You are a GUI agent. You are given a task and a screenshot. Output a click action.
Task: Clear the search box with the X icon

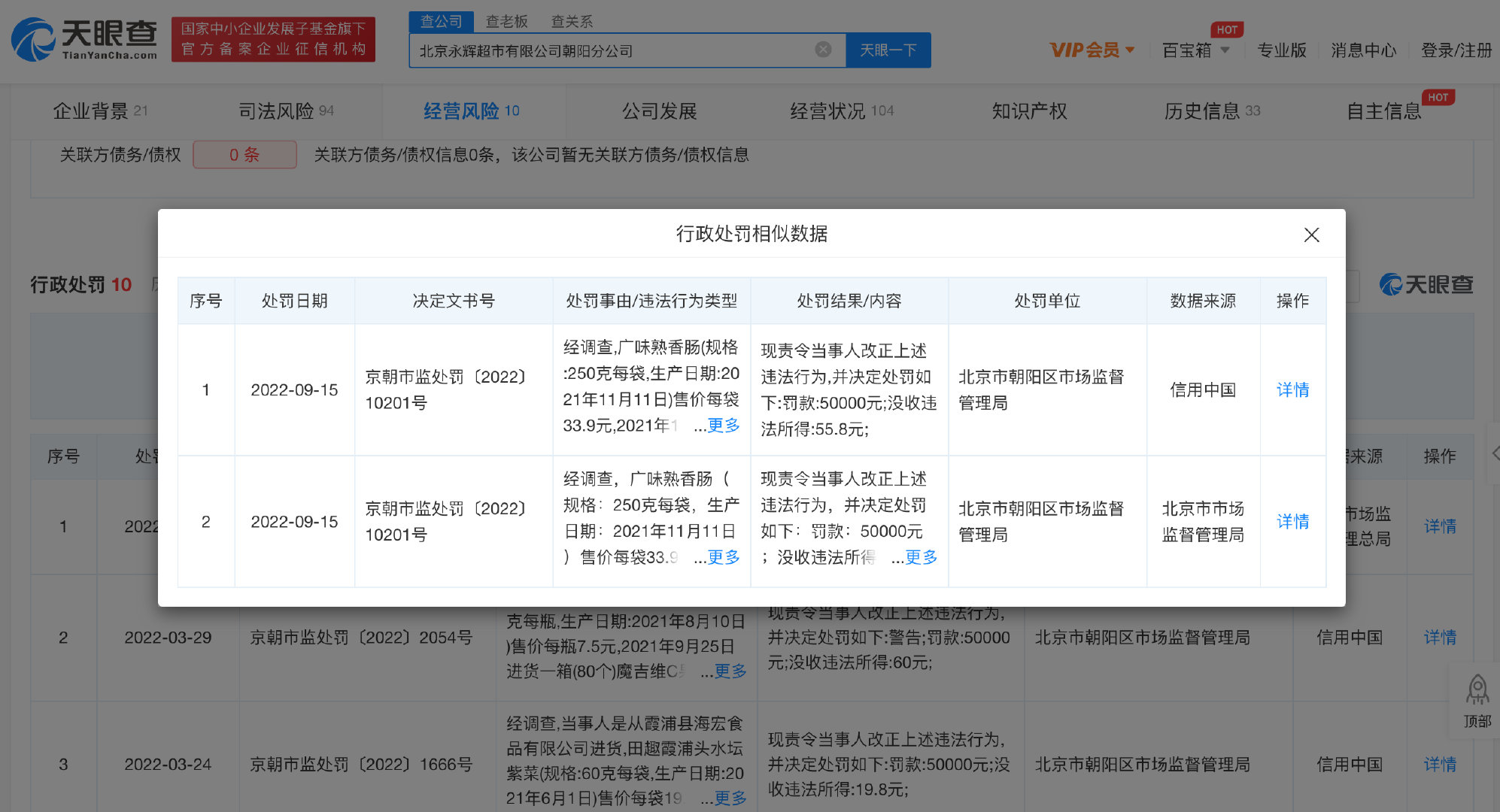(824, 50)
